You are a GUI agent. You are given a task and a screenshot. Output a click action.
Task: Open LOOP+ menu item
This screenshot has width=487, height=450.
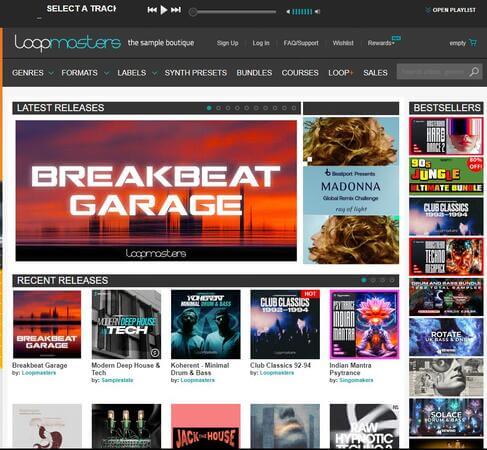pos(340,73)
